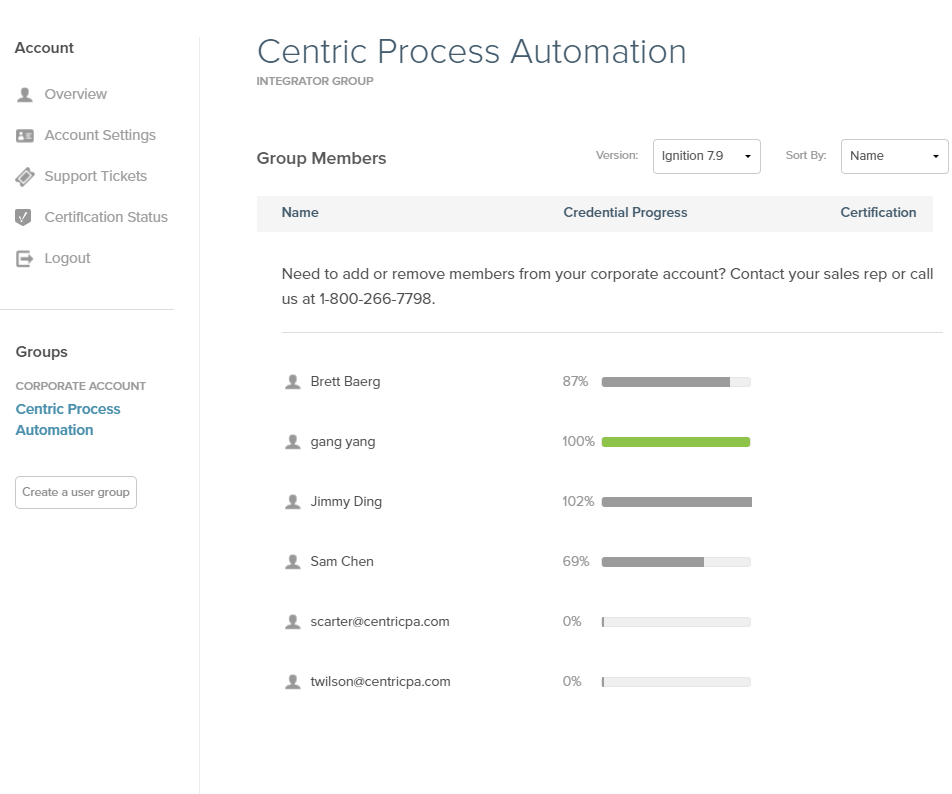Click the 100% value for gang yang

coord(579,441)
